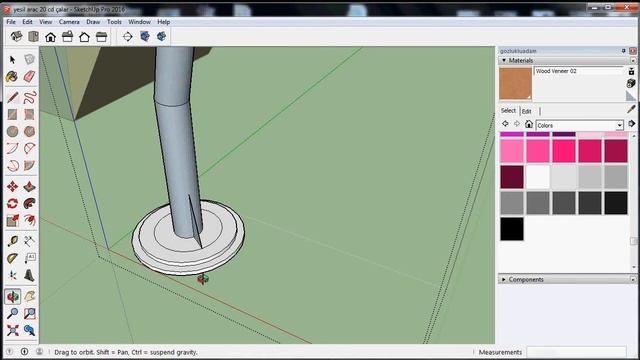Switch to the materials Select tab
The height and width of the screenshot is (360, 640).
tap(508, 111)
